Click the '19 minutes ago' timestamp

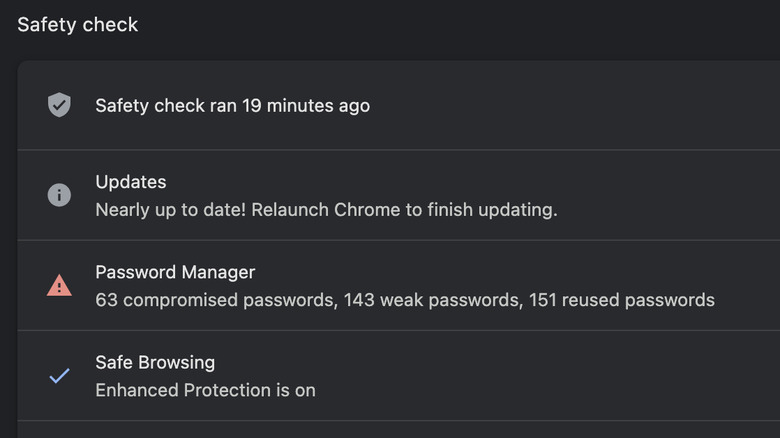tap(306, 105)
